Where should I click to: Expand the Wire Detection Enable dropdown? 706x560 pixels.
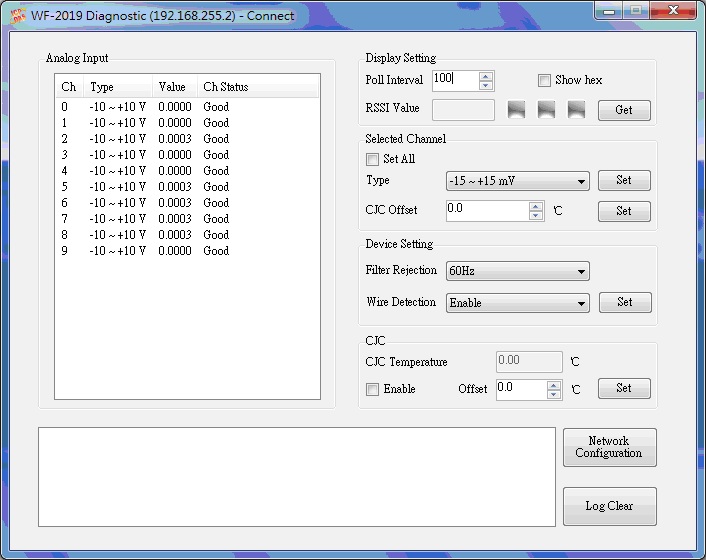pyautogui.click(x=517, y=303)
